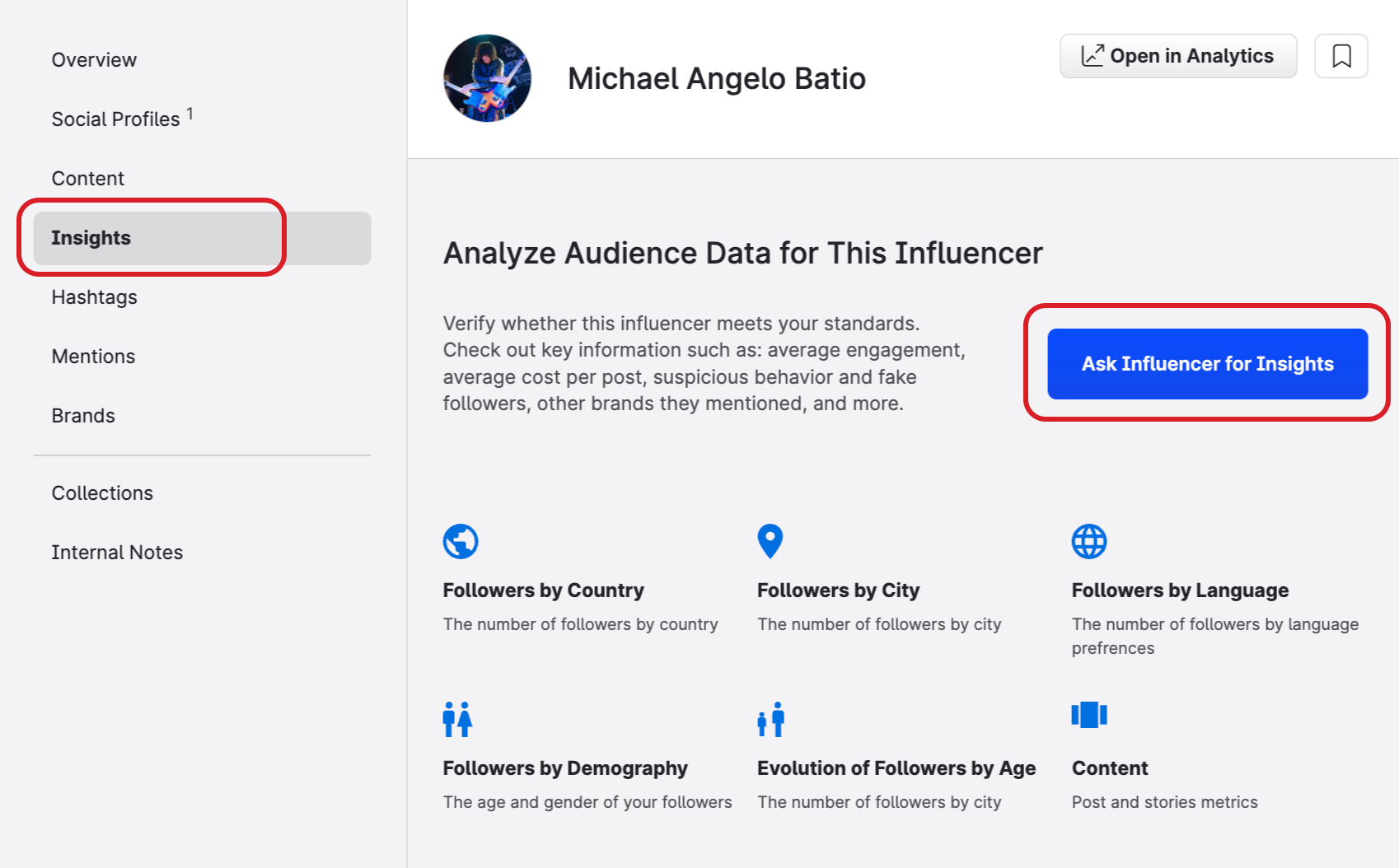1399x868 pixels.
Task: Click the Content bar chart icon
Action: 1088,713
